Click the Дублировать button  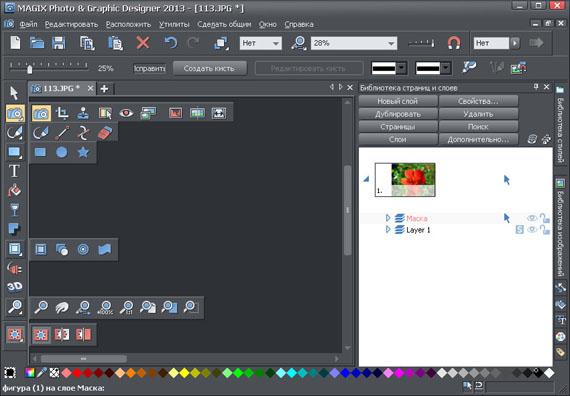click(398, 114)
